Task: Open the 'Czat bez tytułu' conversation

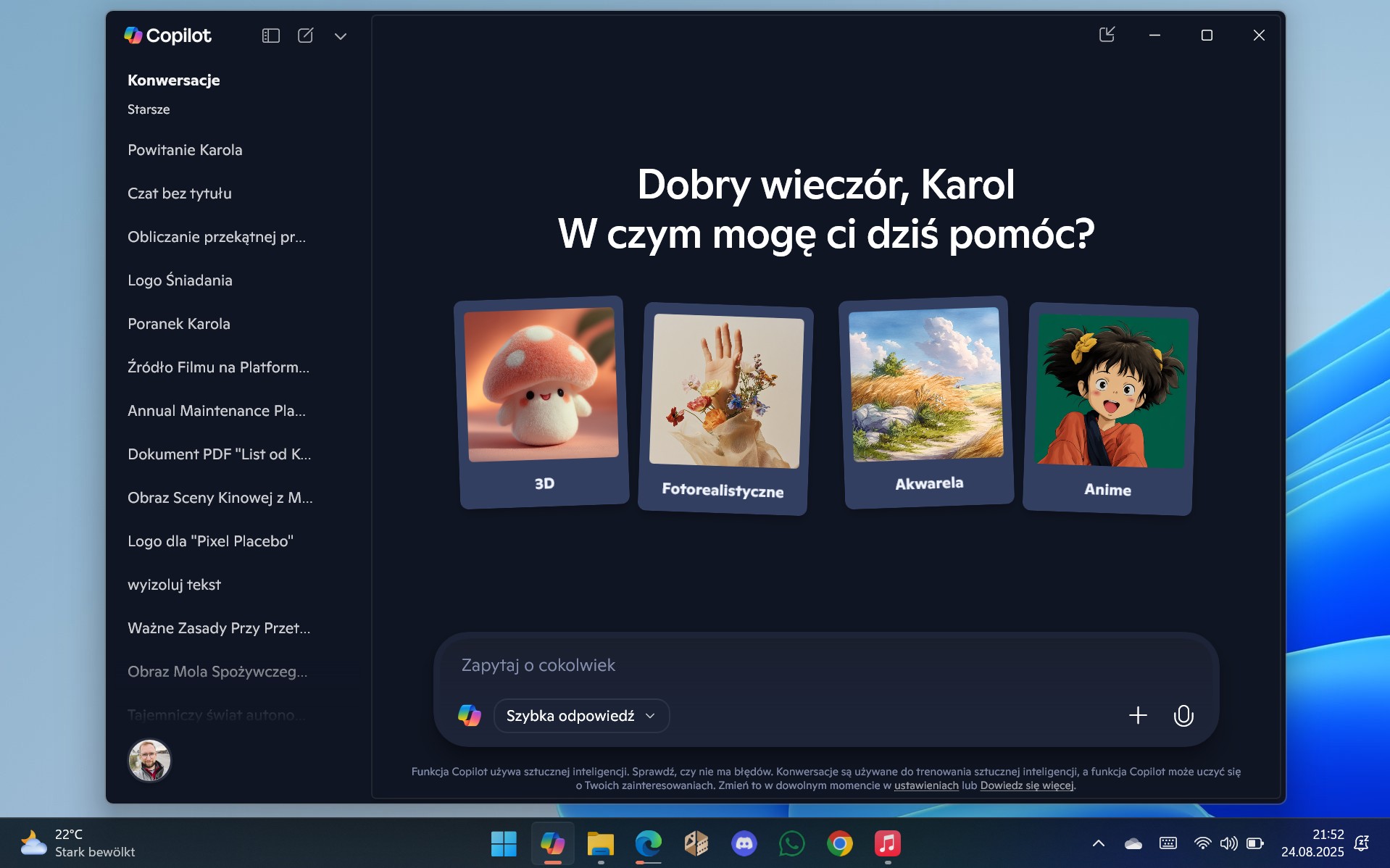Action: (x=180, y=193)
